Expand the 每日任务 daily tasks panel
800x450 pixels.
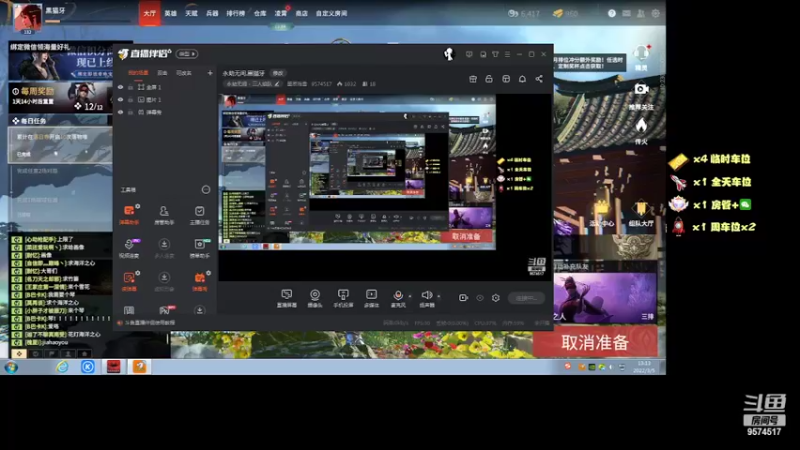[60, 121]
